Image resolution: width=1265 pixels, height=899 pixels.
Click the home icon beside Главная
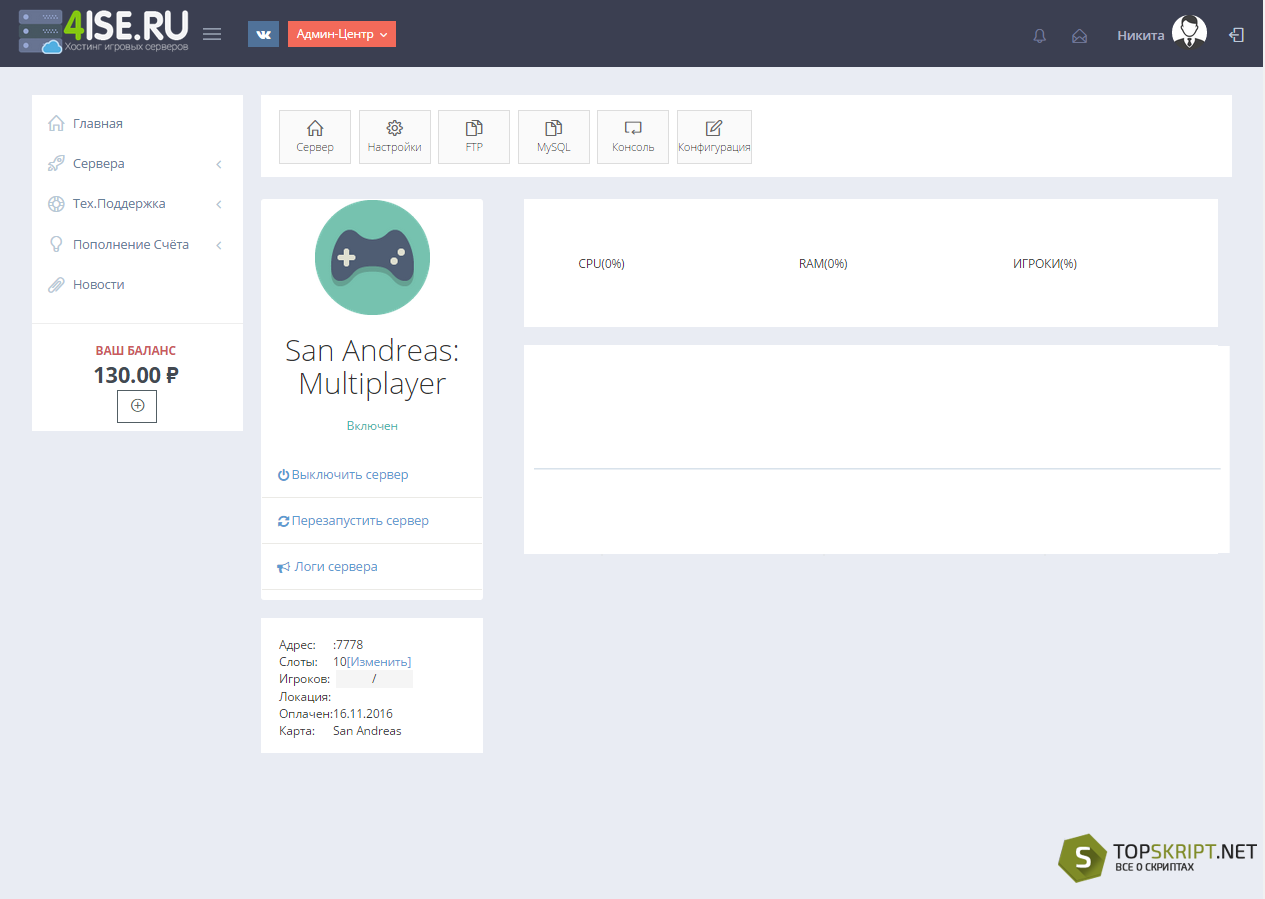(x=56, y=123)
